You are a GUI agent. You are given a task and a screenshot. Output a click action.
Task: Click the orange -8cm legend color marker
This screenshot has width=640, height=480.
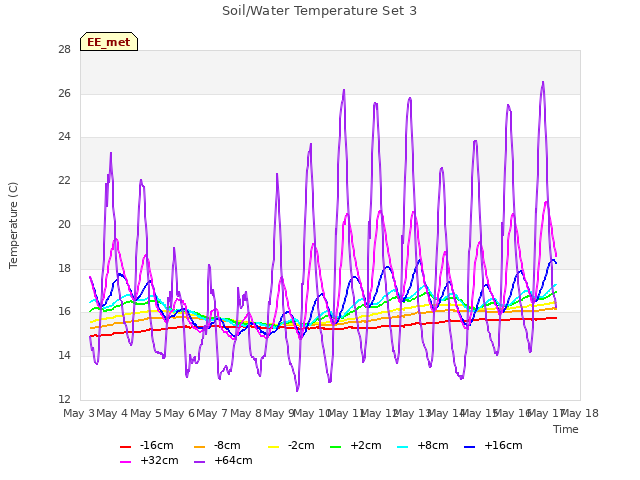point(199,447)
